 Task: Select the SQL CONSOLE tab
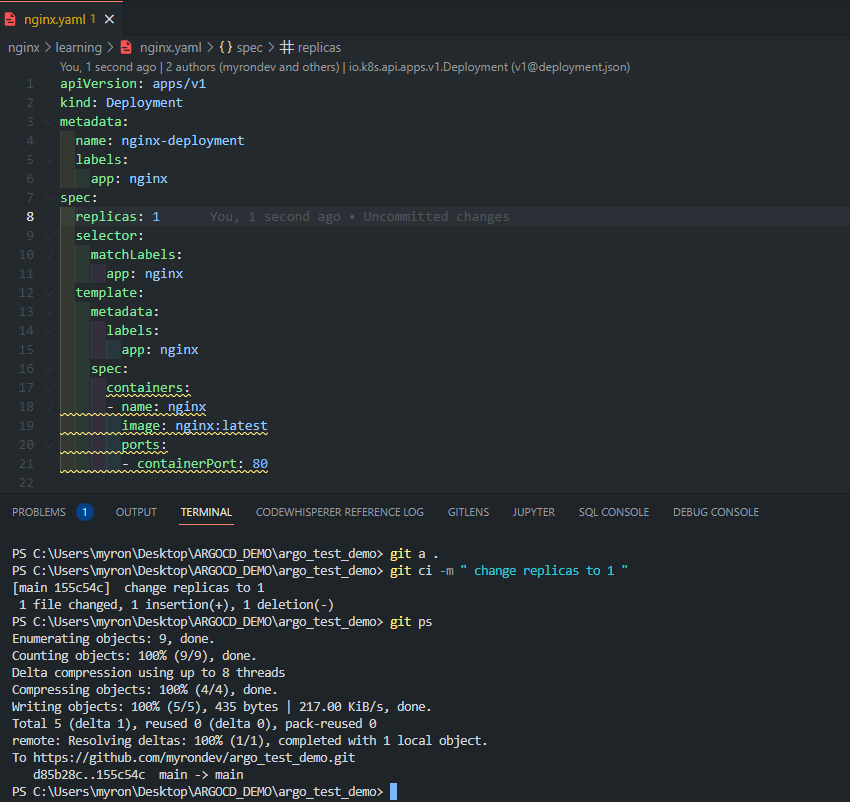point(613,512)
